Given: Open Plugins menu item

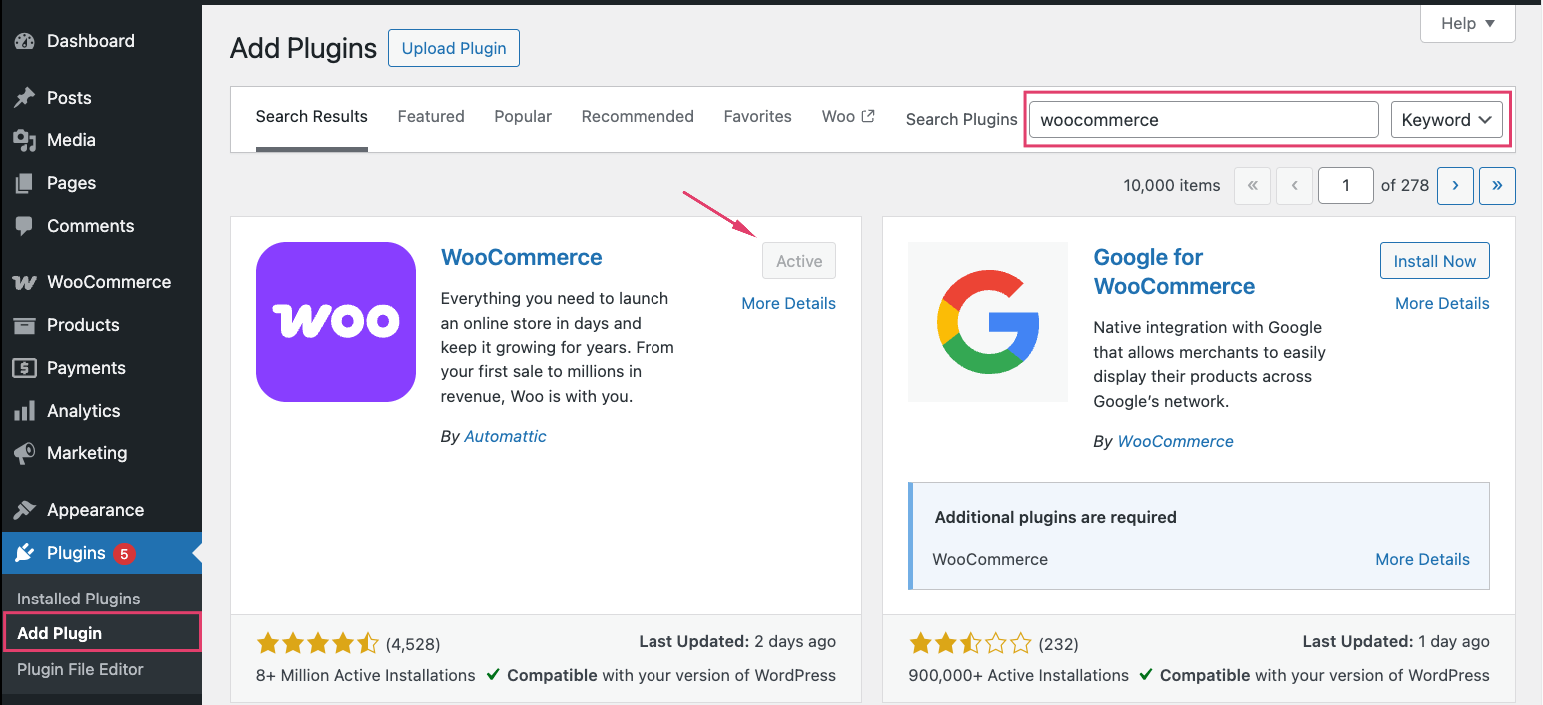Looking at the screenshot, I should coord(101,553).
